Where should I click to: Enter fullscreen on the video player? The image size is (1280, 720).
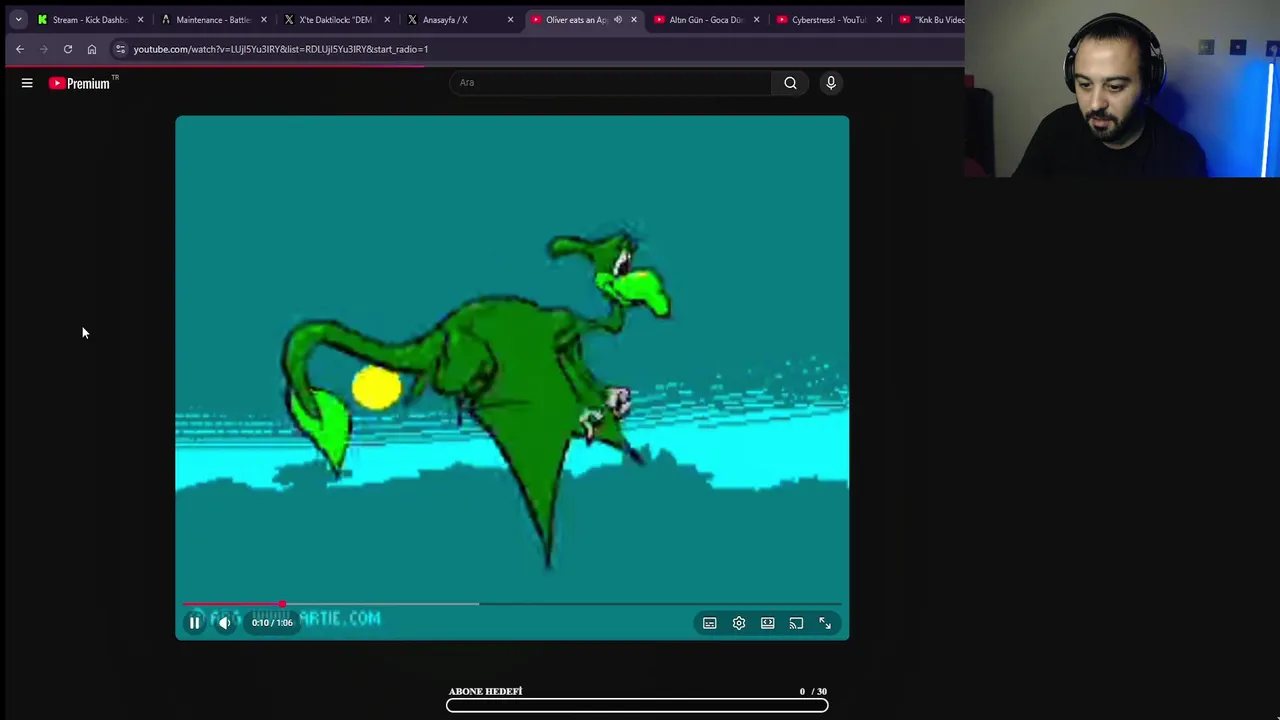pyautogui.click(x=825, y=623)
